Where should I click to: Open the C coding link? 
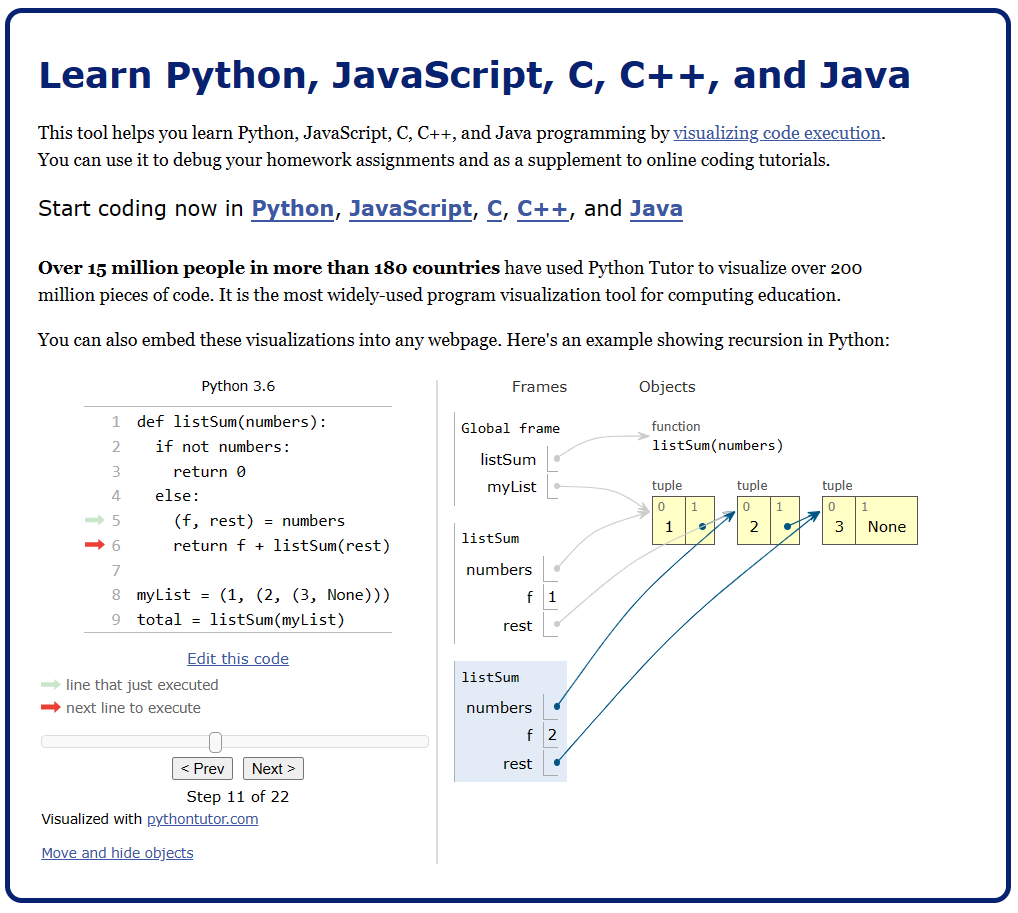tap(494, 208)
